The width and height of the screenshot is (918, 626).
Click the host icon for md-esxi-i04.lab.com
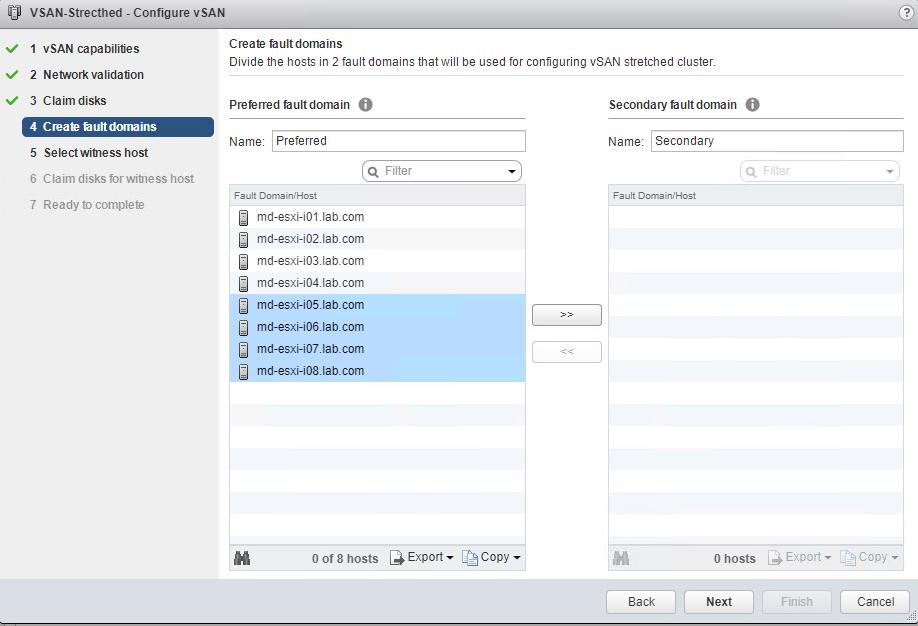[244, 284]
